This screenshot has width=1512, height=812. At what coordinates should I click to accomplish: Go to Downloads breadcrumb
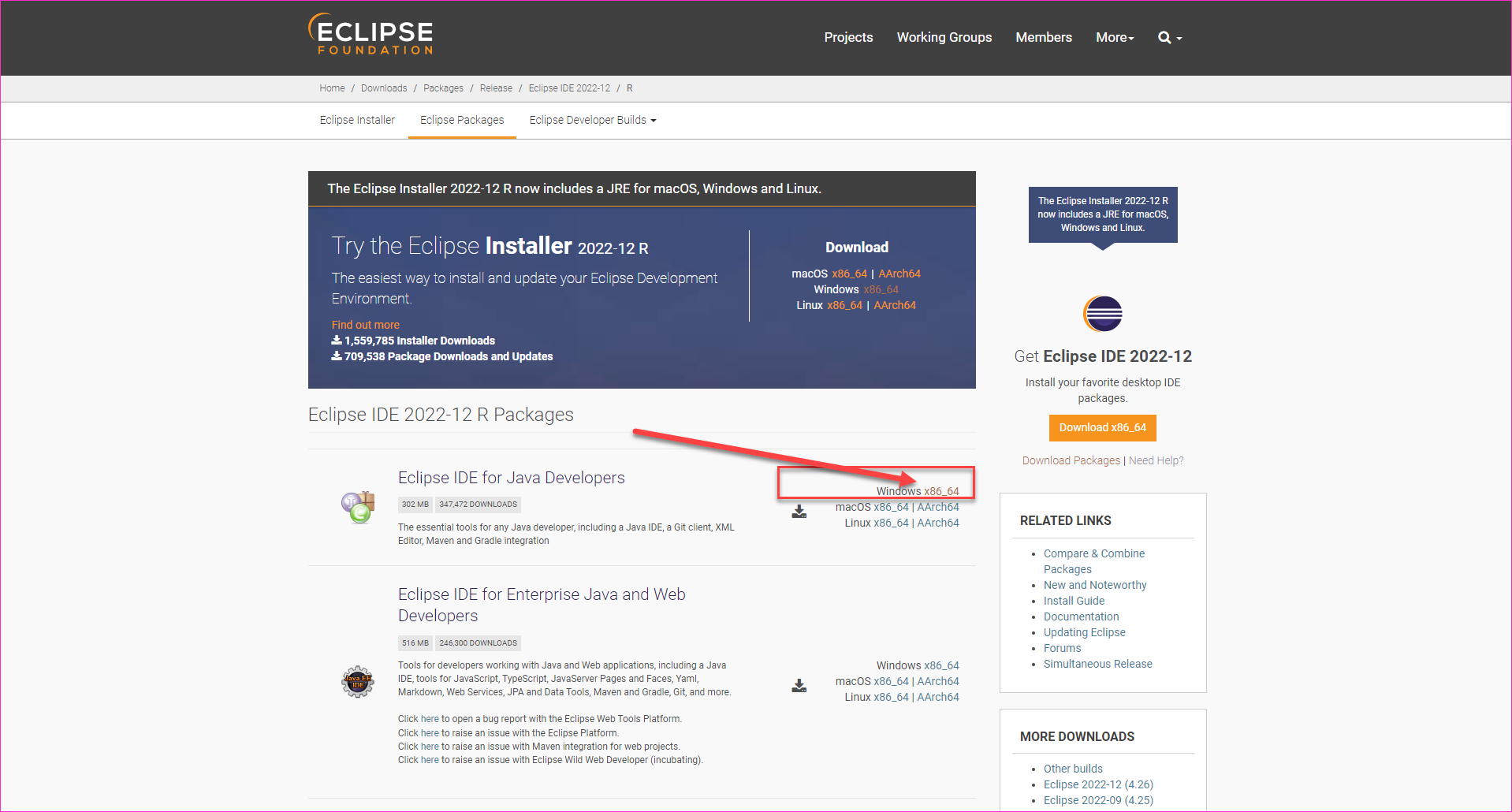tap(384, 88)
